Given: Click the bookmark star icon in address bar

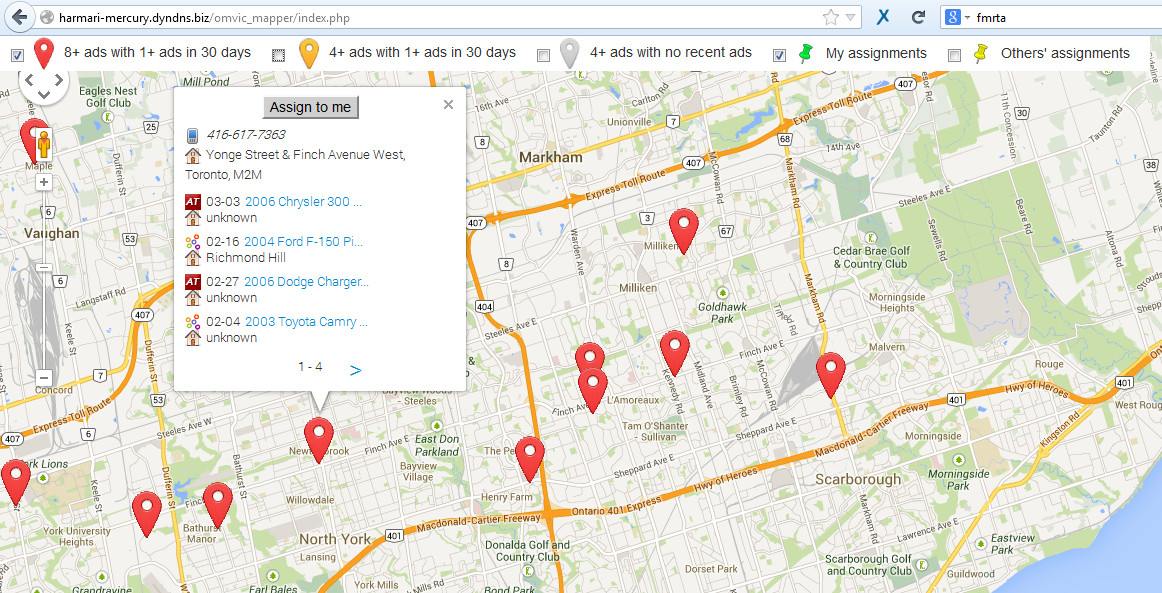Looking at the screenshot, I should coord(831,17).
